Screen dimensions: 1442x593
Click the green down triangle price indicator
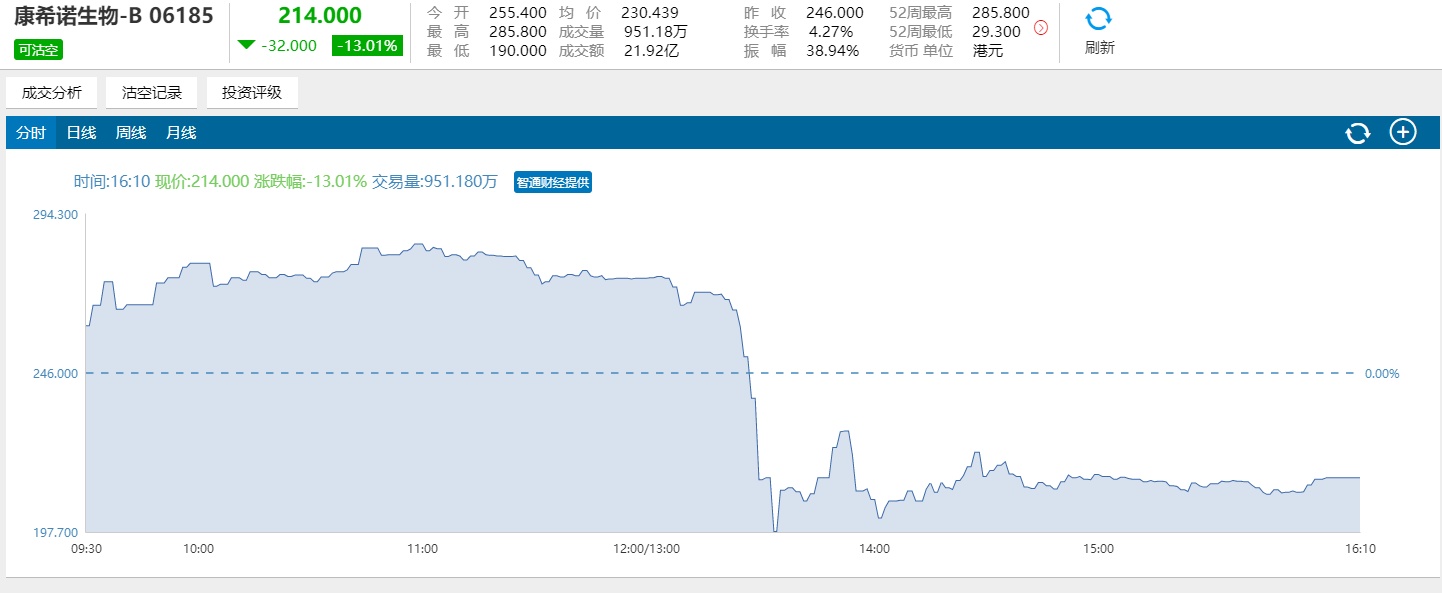(x=246, y=45)
